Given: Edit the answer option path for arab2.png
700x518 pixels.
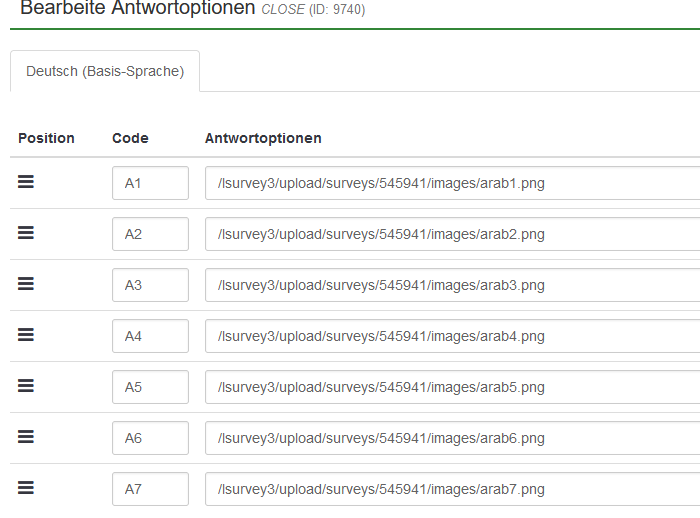Looking at the screenshot, I should click(x=452, y=235).
